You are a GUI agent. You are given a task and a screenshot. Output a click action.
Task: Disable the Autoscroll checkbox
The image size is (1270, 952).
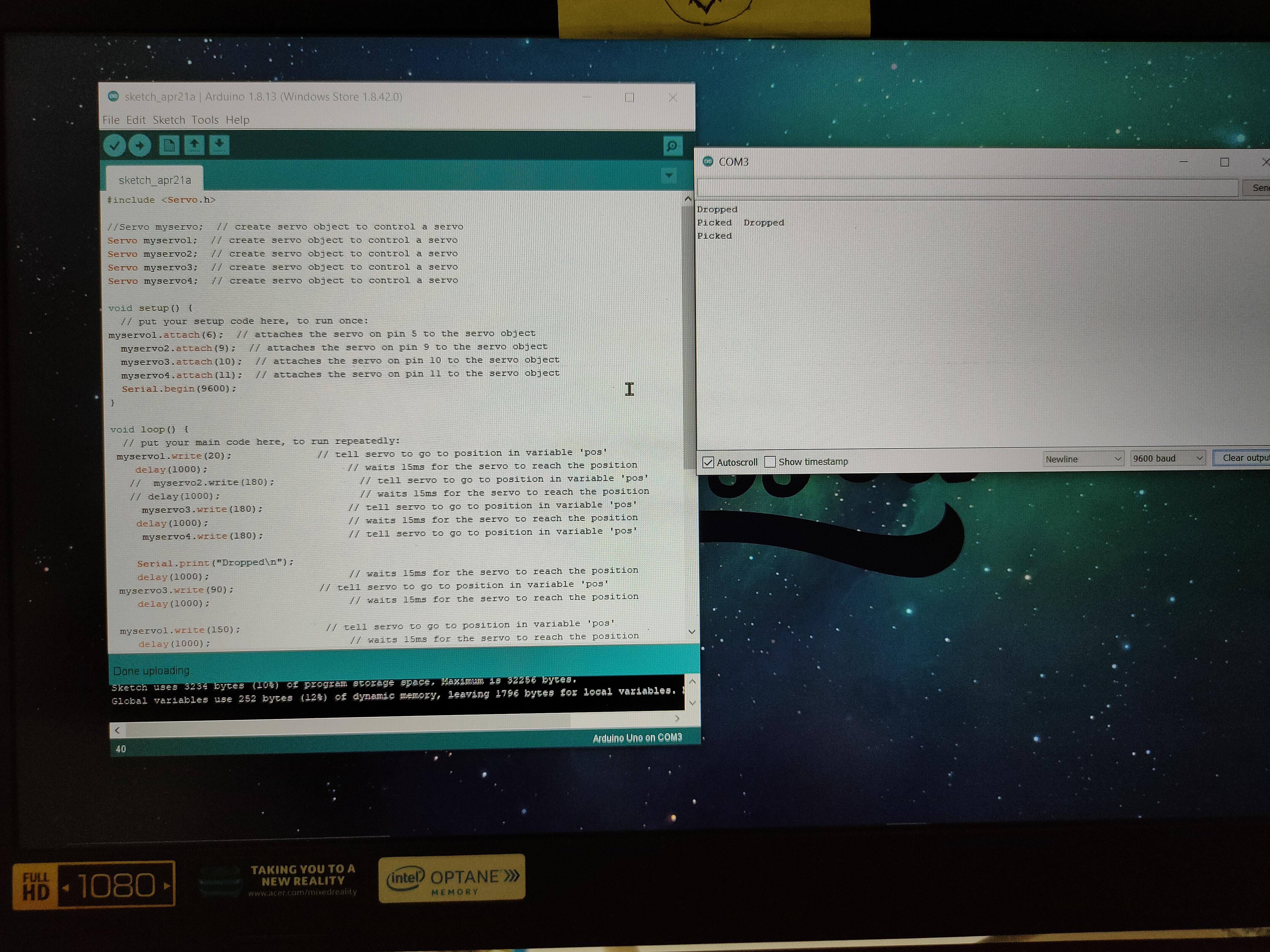(x=709, y=463)
